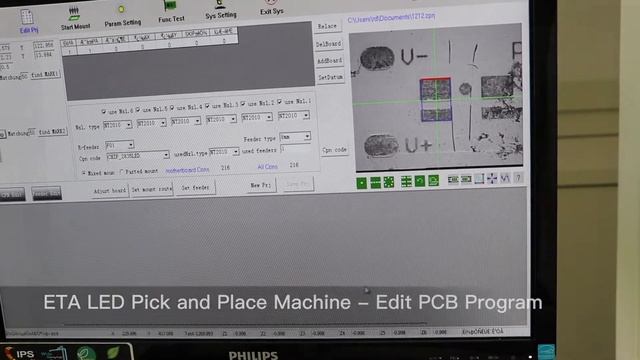
Task: Click the question mark help icon
Action: pos(518,178)
